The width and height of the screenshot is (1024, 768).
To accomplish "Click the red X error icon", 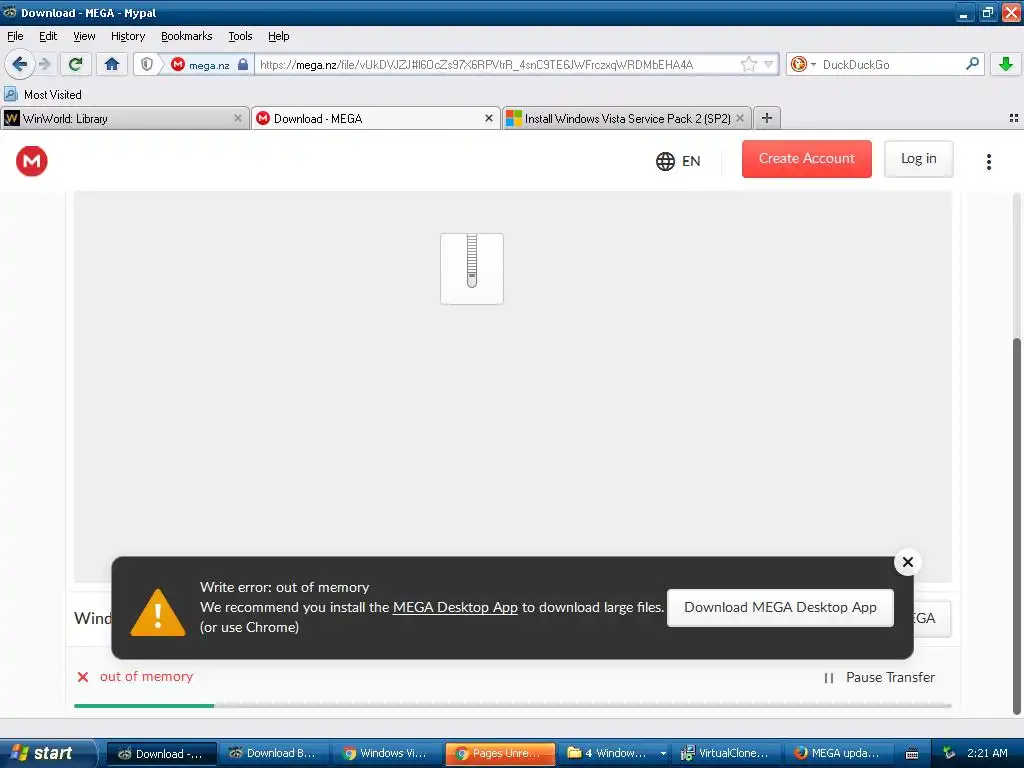I will [83, 677].
